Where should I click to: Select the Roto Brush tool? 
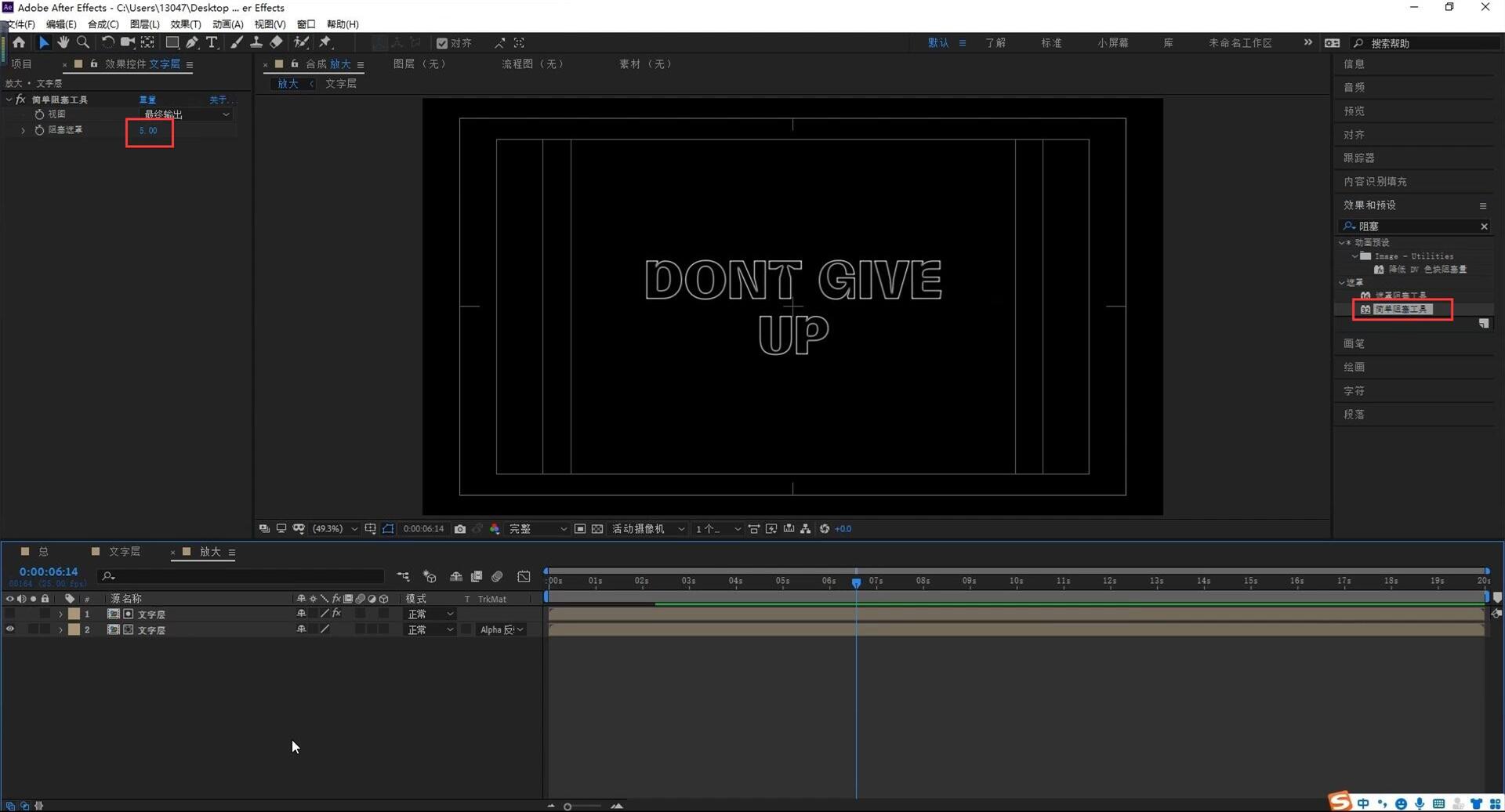301,42
